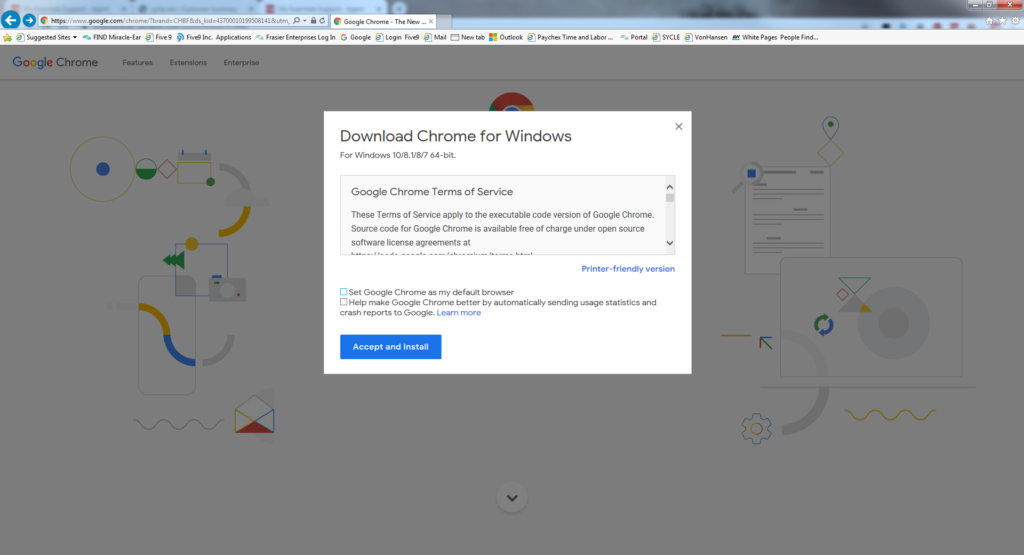Open address bar autocomplete dropdown arrow
This screenshot has height=555, width=1024.
(x=304, y=21)
